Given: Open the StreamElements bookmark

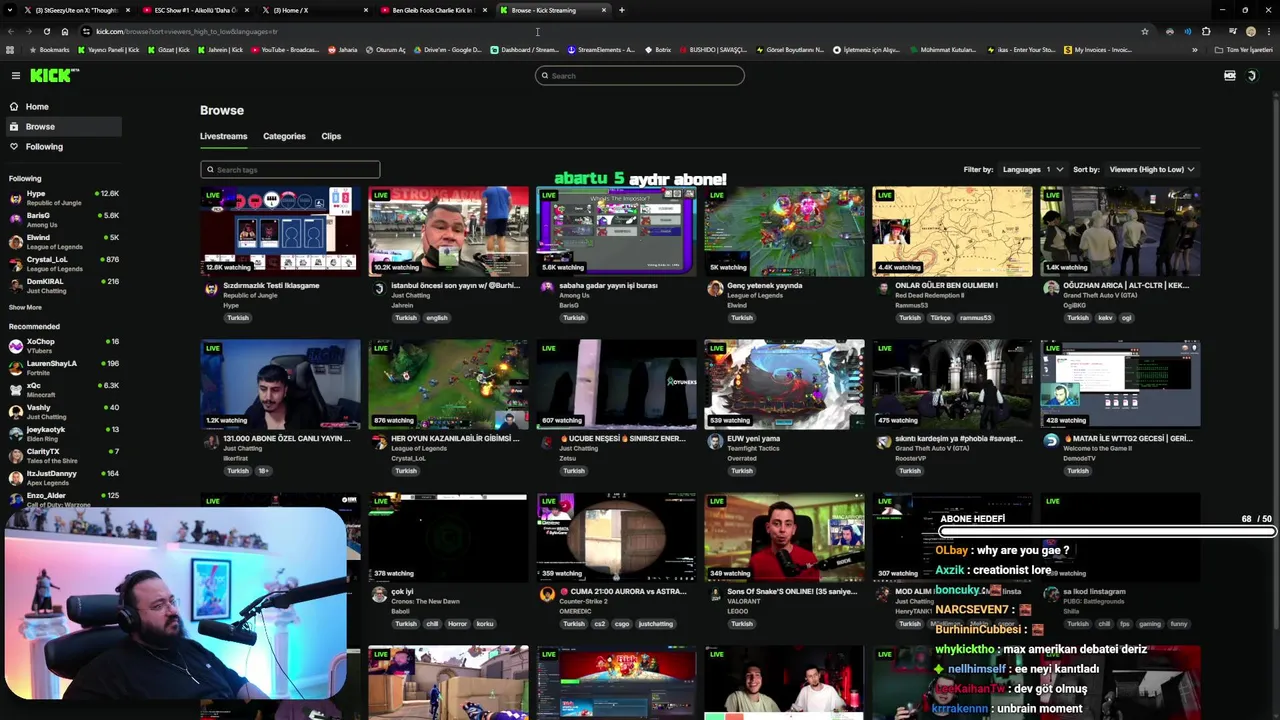Looking at the screenshot, I should [x=601, y=50].
